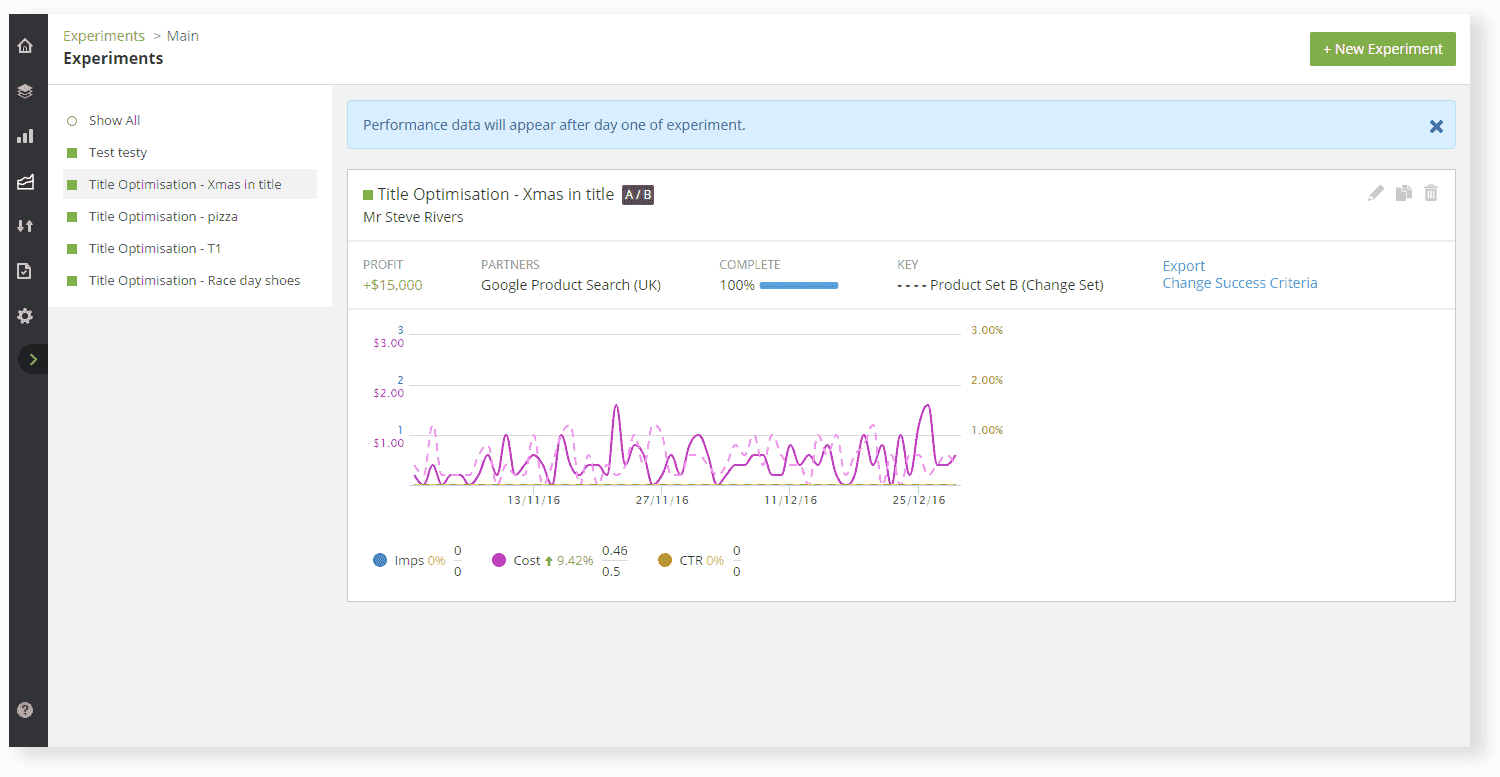The width and height of the screenshot is (1500, 777).
Task: Dismiss the performance data notice
Action: (x=1436, y=126)
